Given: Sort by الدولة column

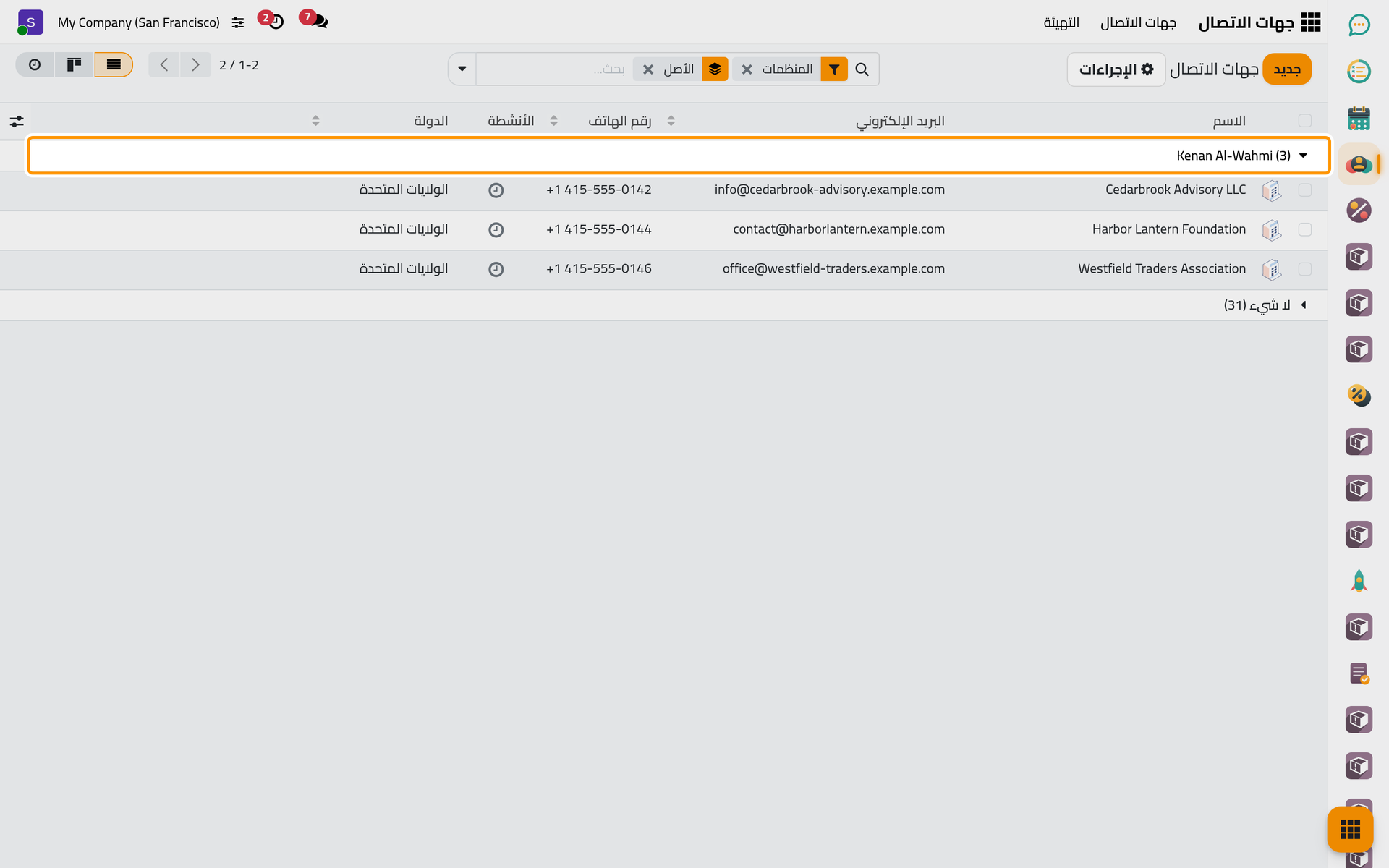Looking at the screenshot, I should [430, 121].
